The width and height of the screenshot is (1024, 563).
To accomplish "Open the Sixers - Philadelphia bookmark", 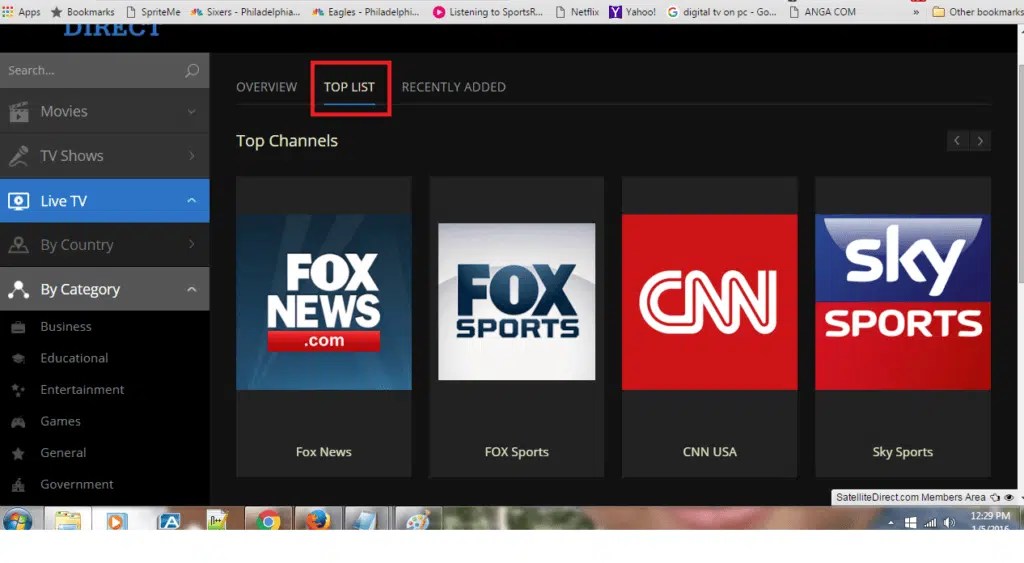I will point(246,12).
